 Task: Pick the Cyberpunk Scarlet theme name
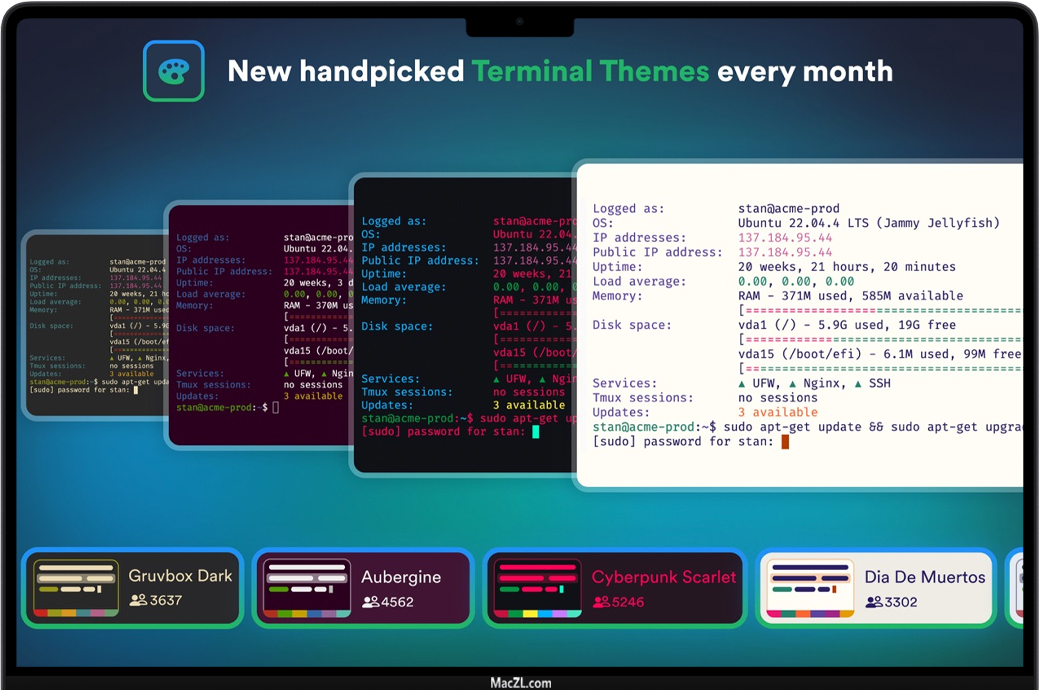[x=663, y=577]
